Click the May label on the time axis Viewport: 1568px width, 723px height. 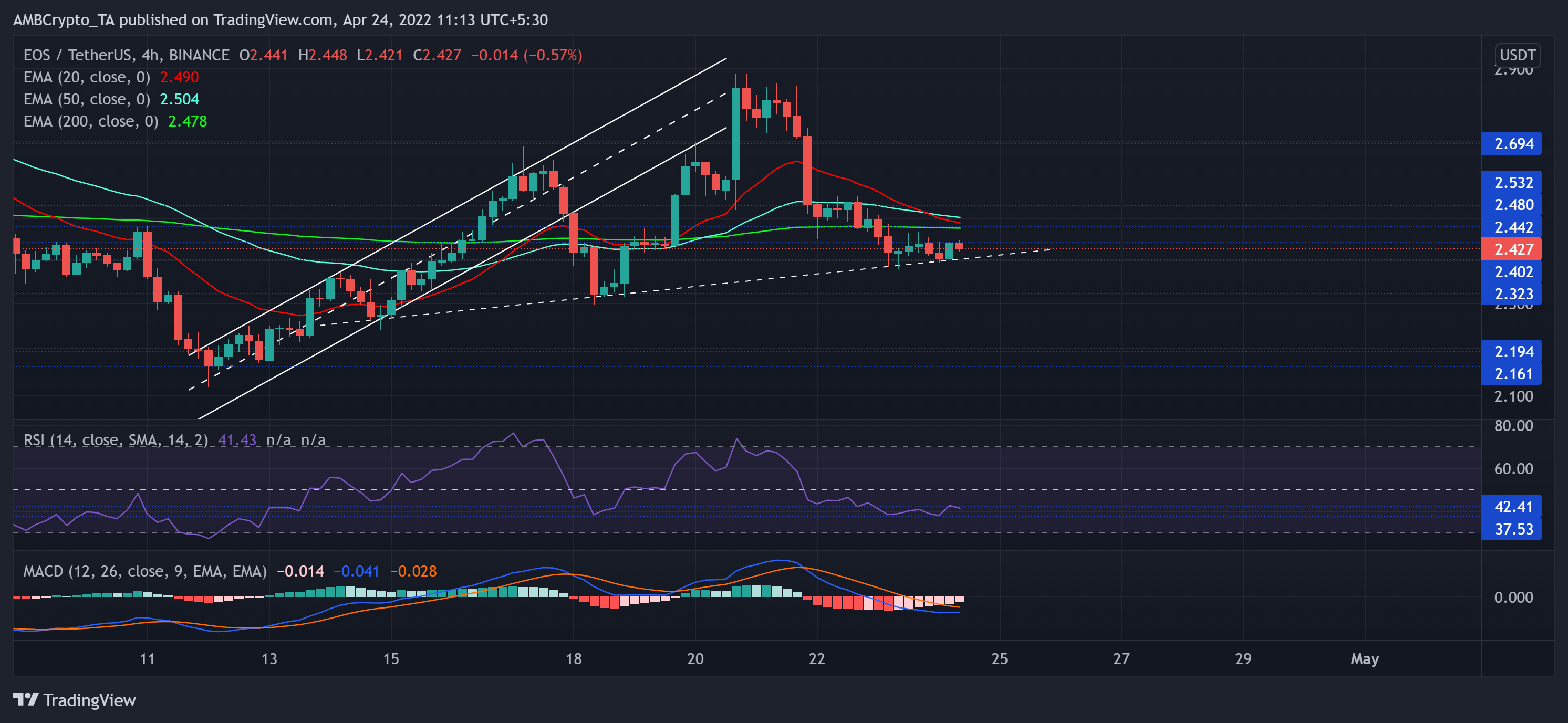tap(1365, 658)
